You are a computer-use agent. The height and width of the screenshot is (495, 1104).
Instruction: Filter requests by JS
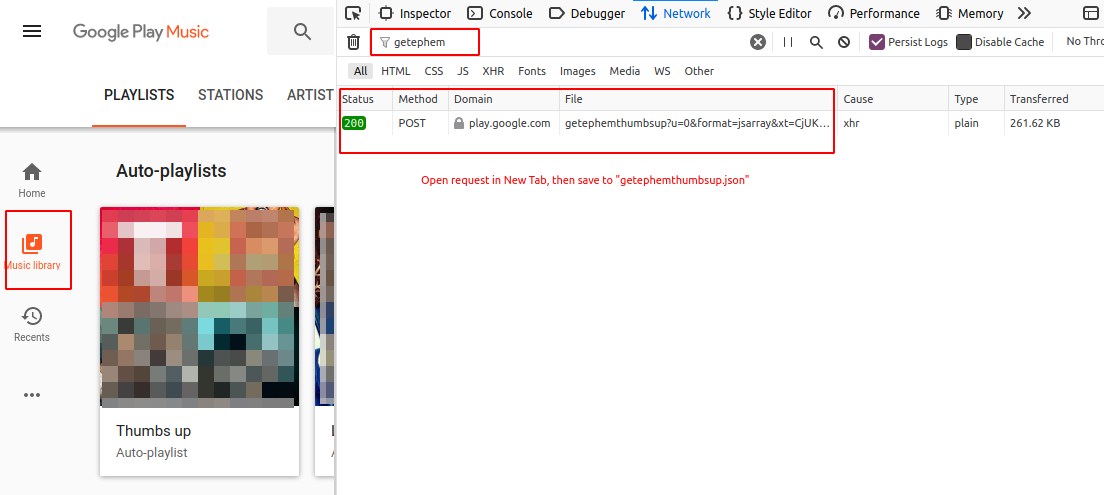(x=463, y=71)
